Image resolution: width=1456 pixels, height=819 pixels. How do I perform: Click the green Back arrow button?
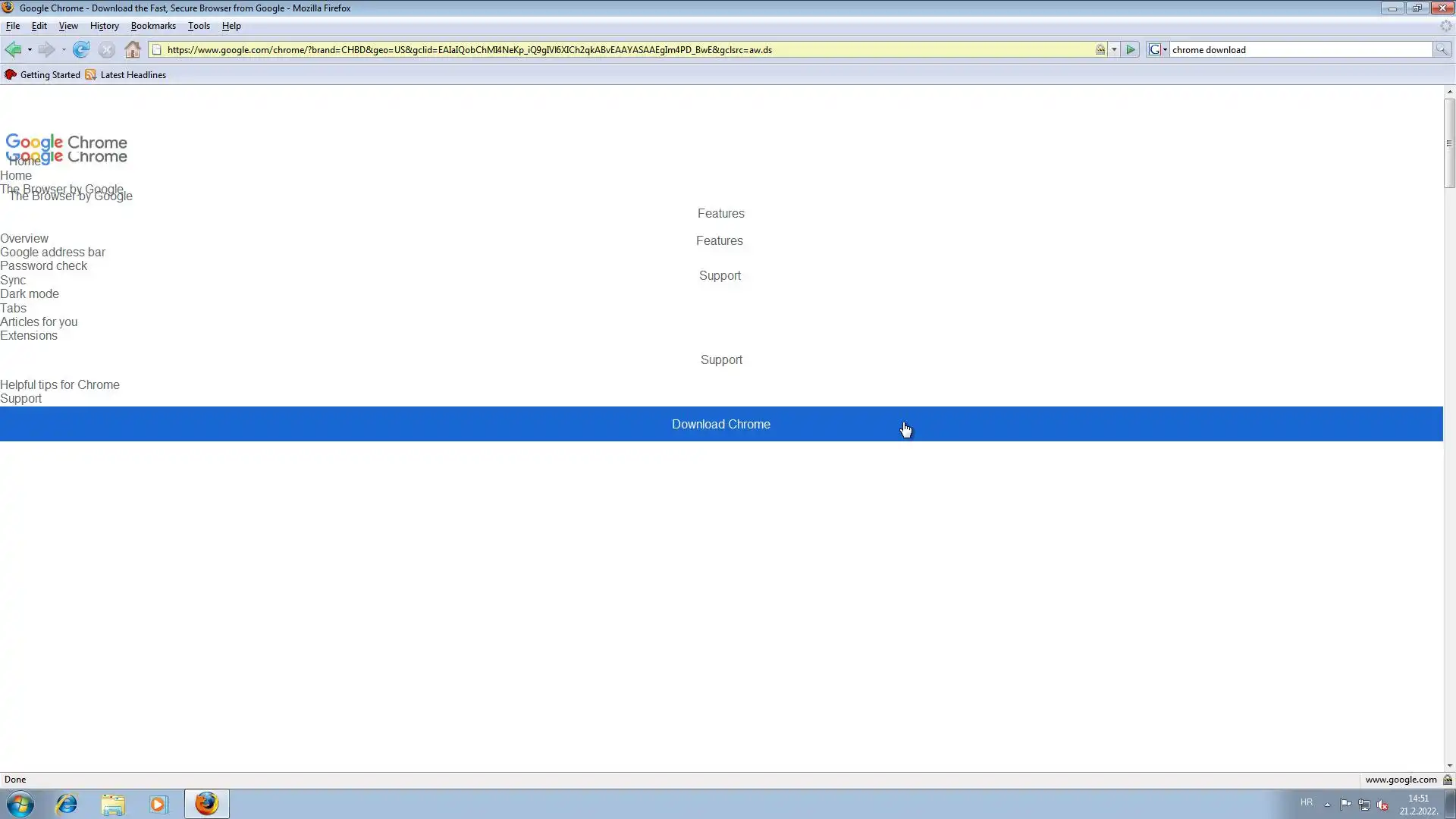(13, 50)
